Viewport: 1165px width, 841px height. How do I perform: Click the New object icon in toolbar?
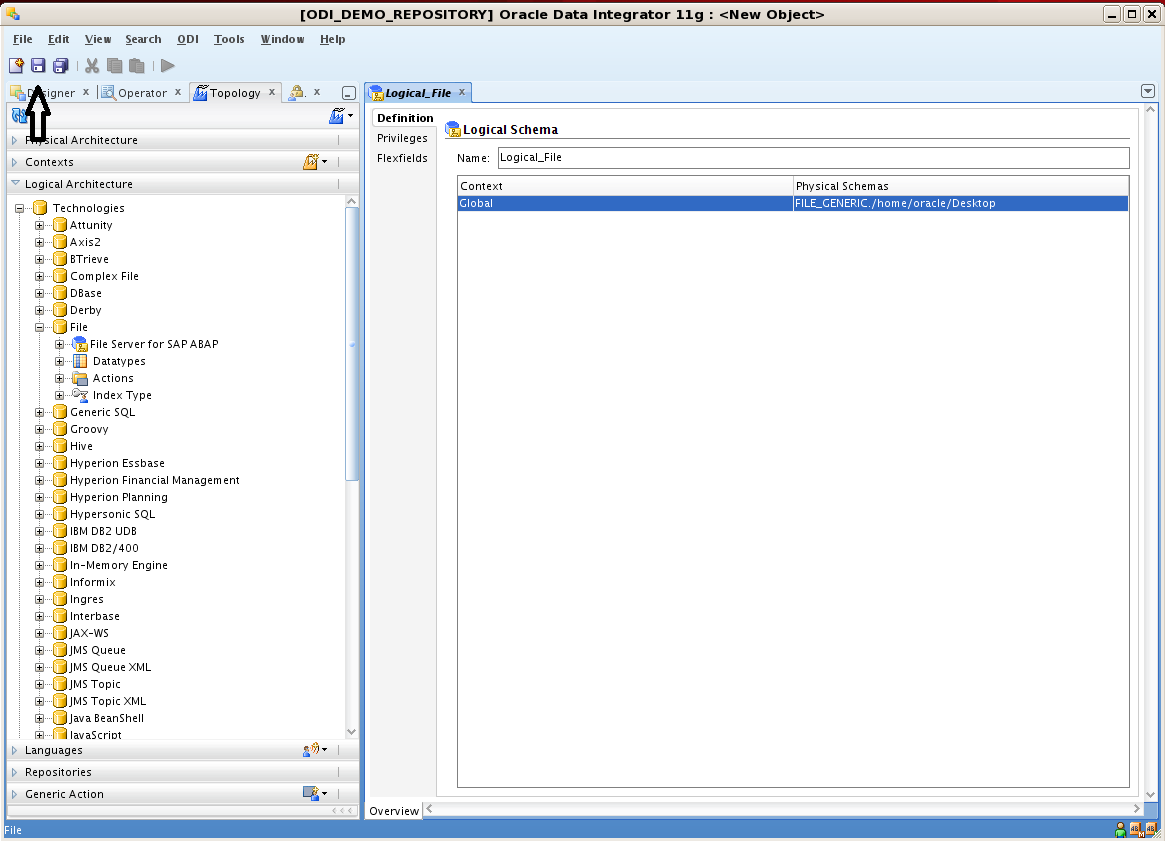point(16,65)
